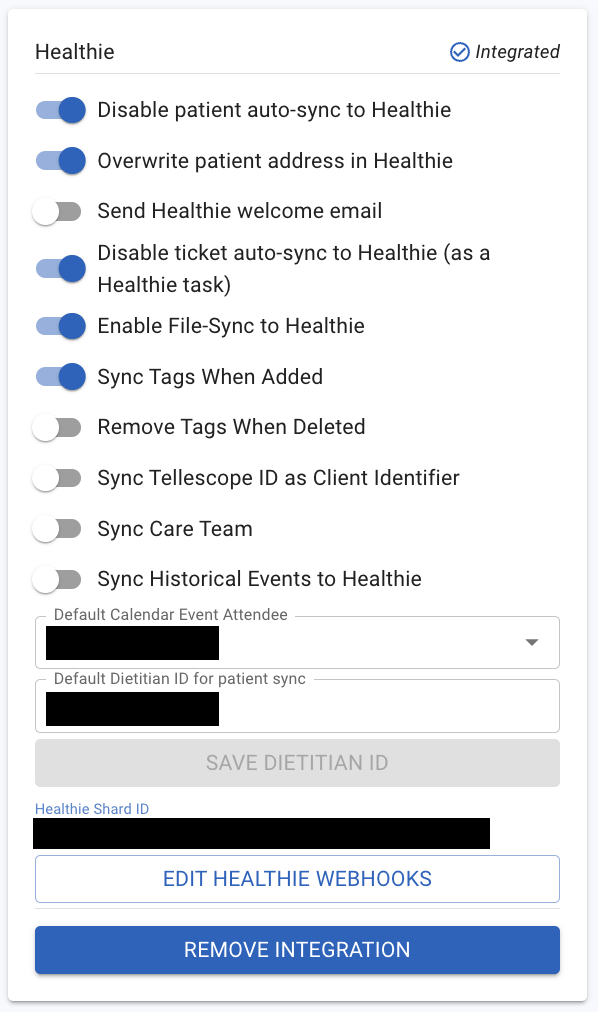Screen dimensions: 598x1012
Task: Enable Remove Tags When Deleted switch
Action: tap(57, 427)
